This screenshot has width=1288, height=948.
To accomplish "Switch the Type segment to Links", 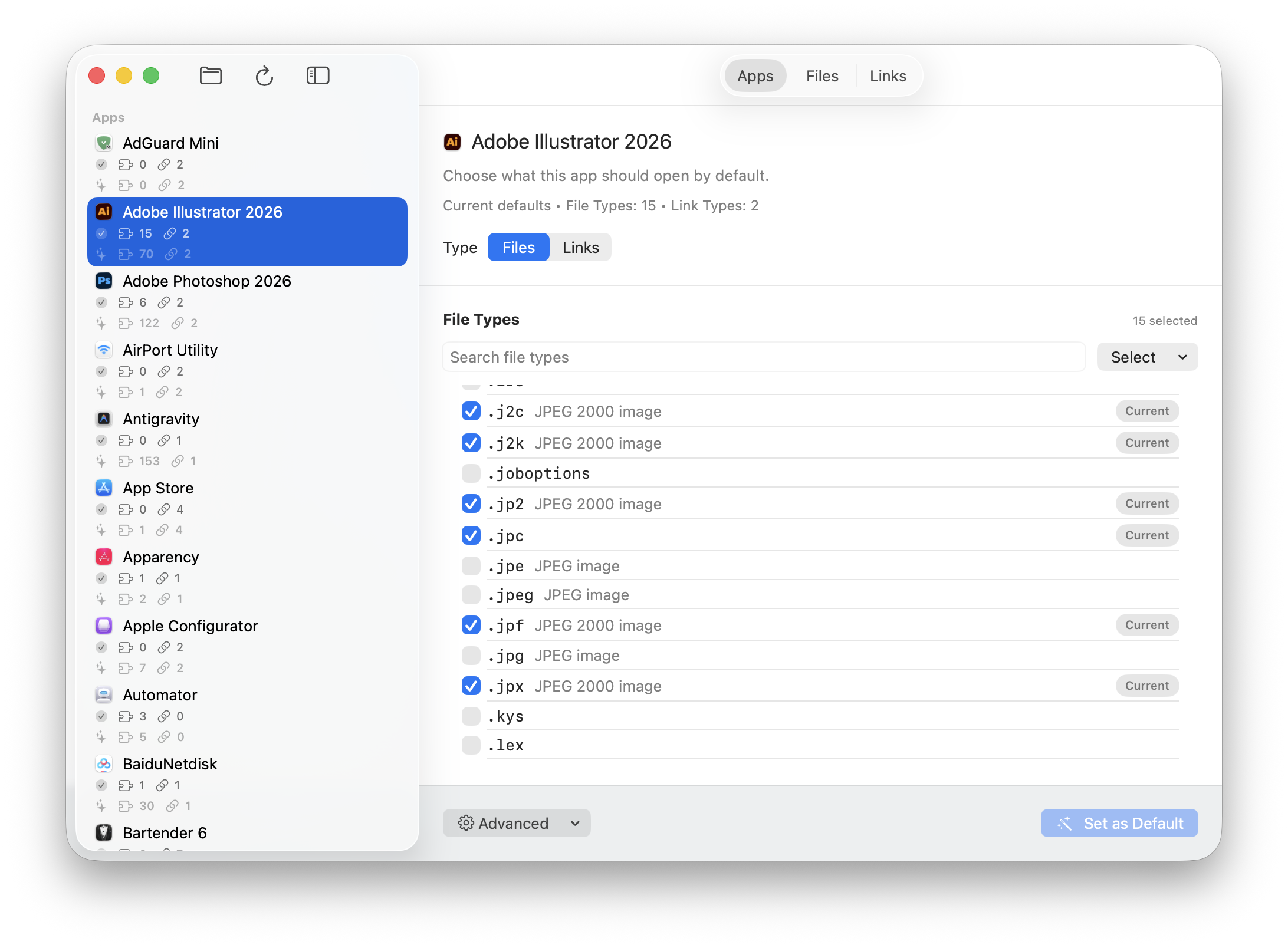I will pos(580,247).
